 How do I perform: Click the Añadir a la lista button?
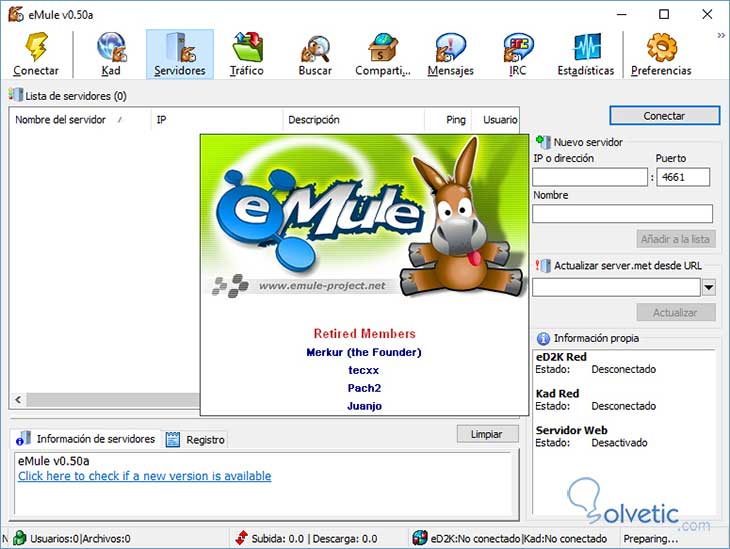[x=676, y=239]
